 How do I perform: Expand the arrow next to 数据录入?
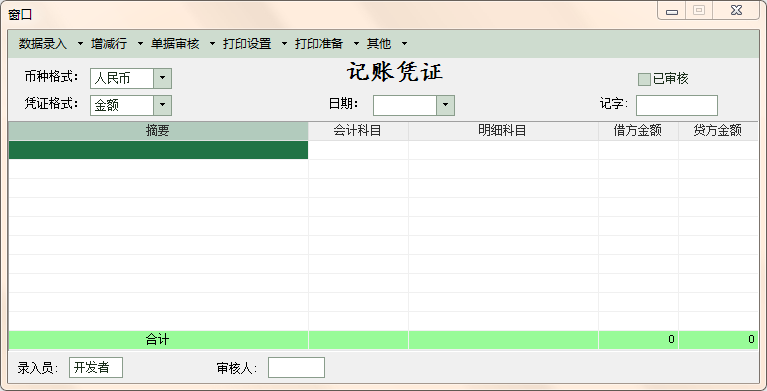[x=80, y=44]
